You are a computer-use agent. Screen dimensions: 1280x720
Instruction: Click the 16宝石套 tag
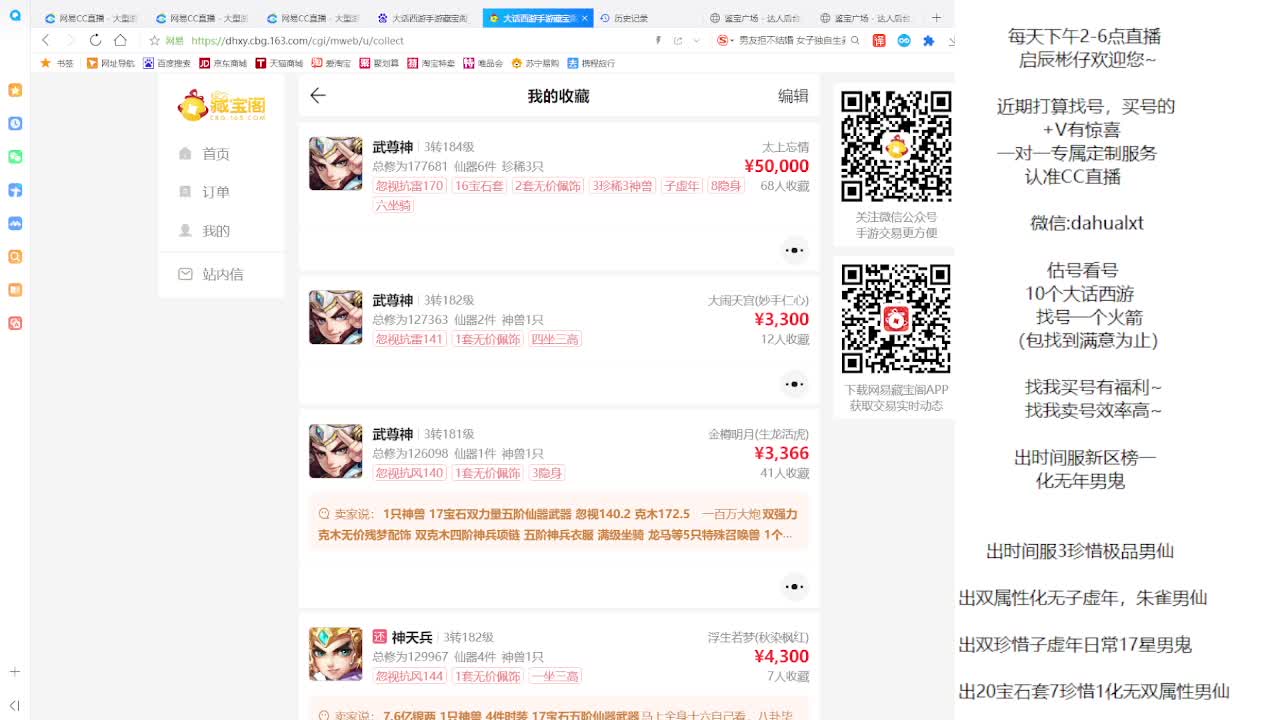[479, 186]
